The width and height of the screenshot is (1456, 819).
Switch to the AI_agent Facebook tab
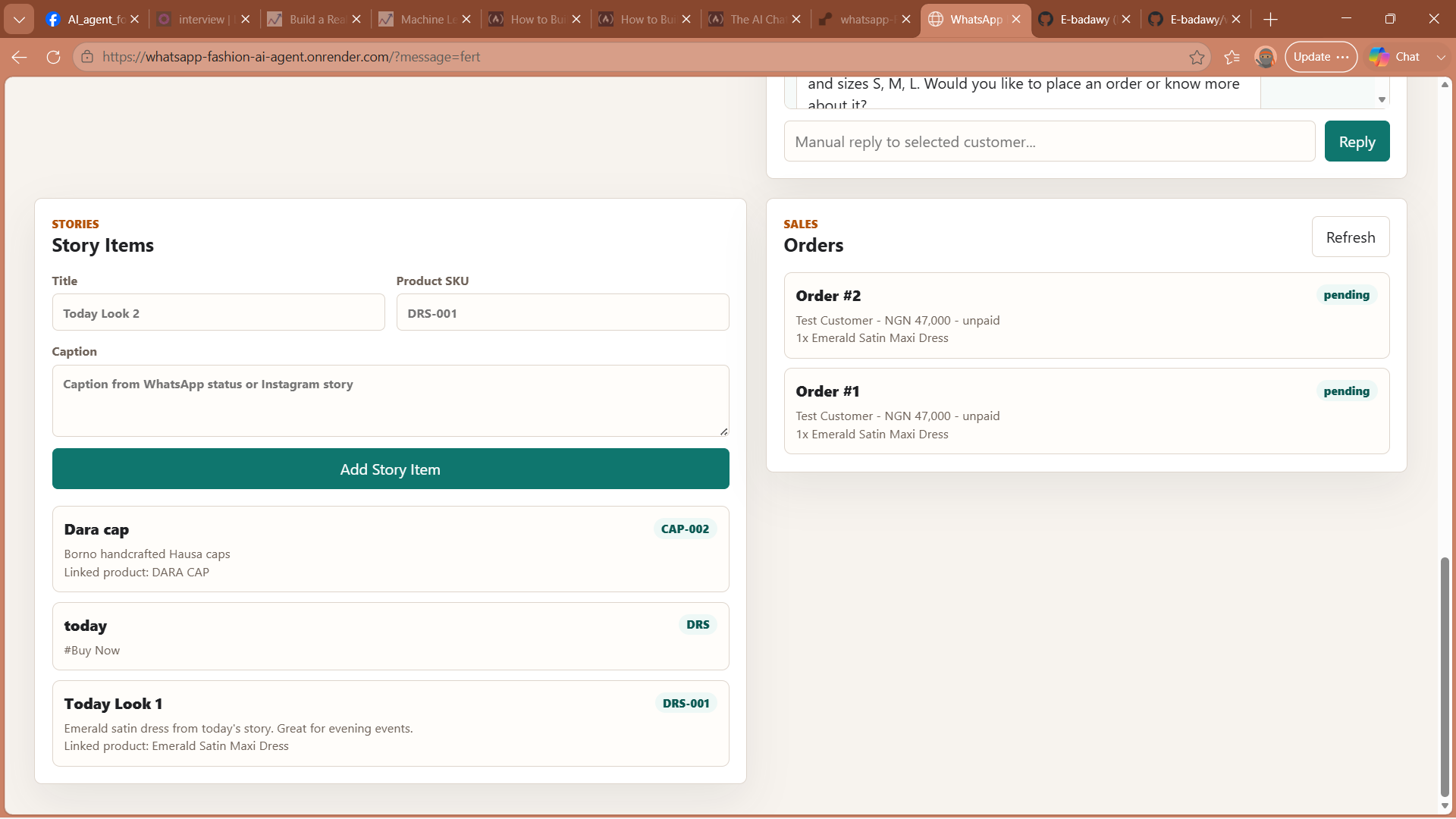tap(85, 19)
